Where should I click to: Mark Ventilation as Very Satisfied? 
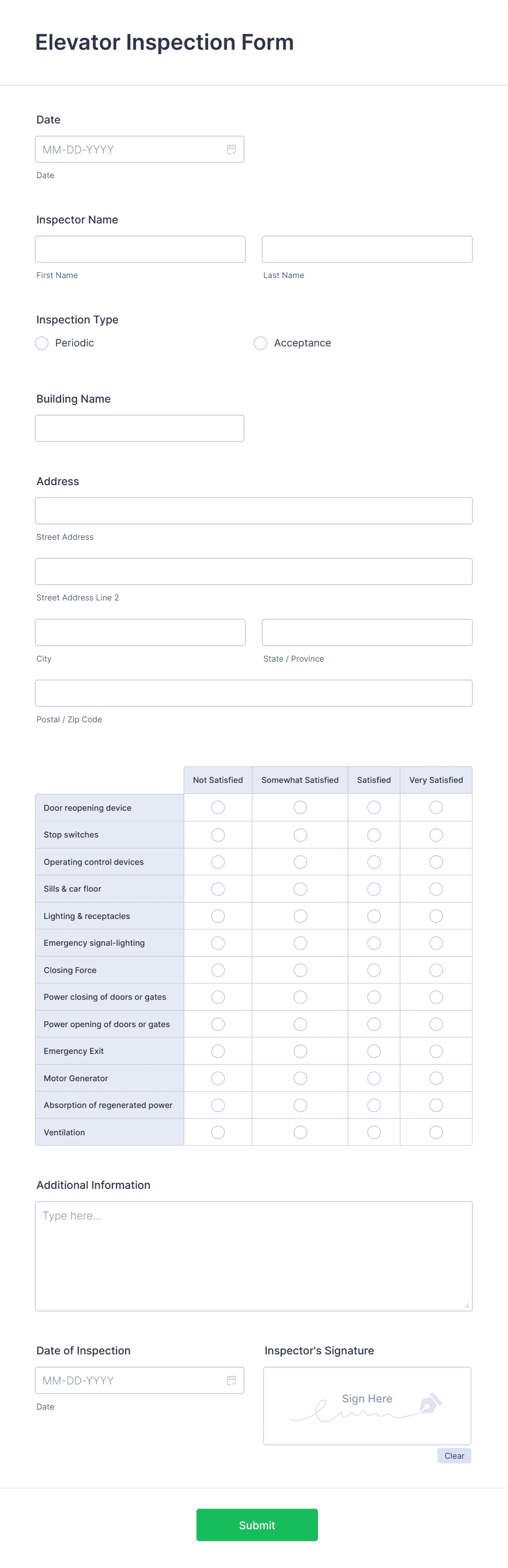tap(436, 1132)
